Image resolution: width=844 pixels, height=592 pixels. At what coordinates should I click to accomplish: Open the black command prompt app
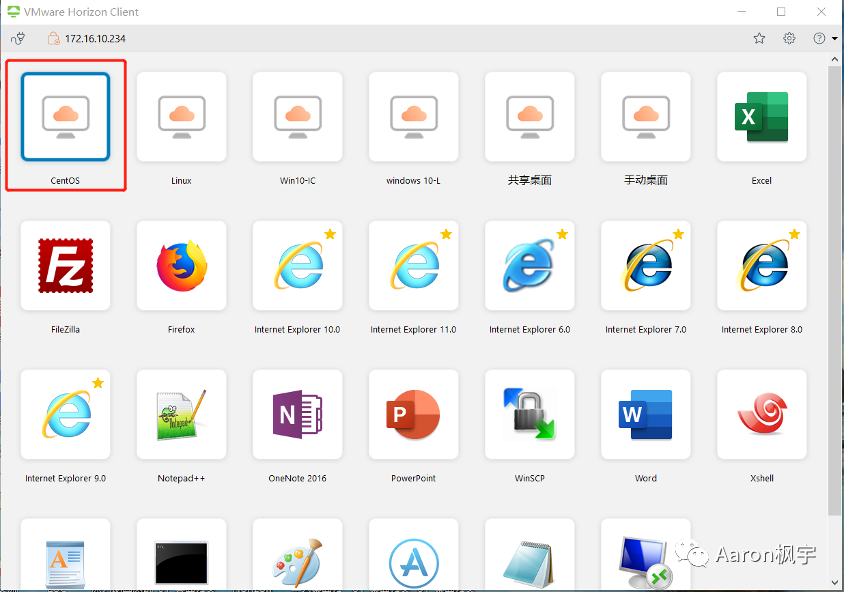click(181, 554)
